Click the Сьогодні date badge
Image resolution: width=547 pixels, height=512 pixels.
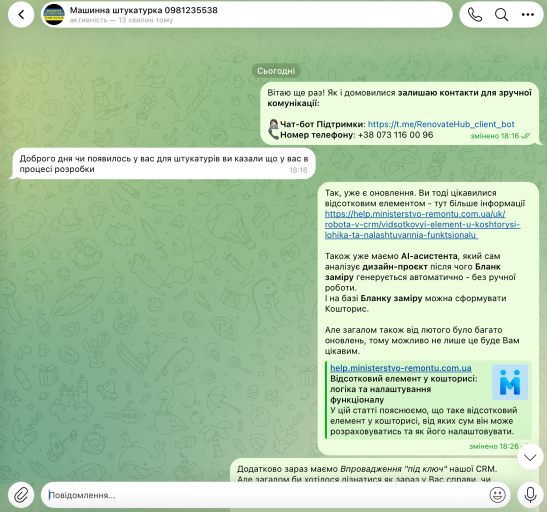tap(276, 71)
